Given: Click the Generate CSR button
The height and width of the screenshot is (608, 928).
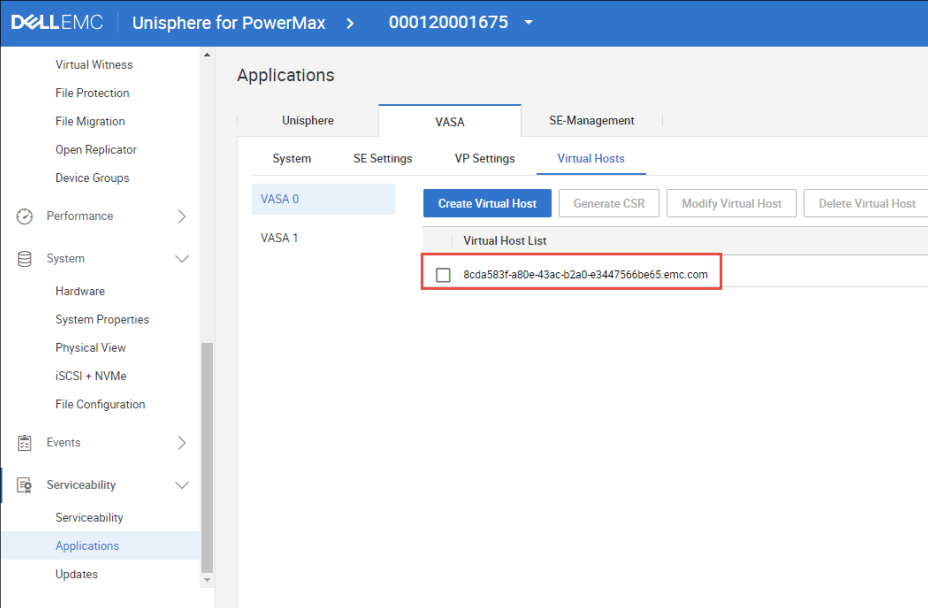Looking at the screenshot, I should click(x=609, y=203).
